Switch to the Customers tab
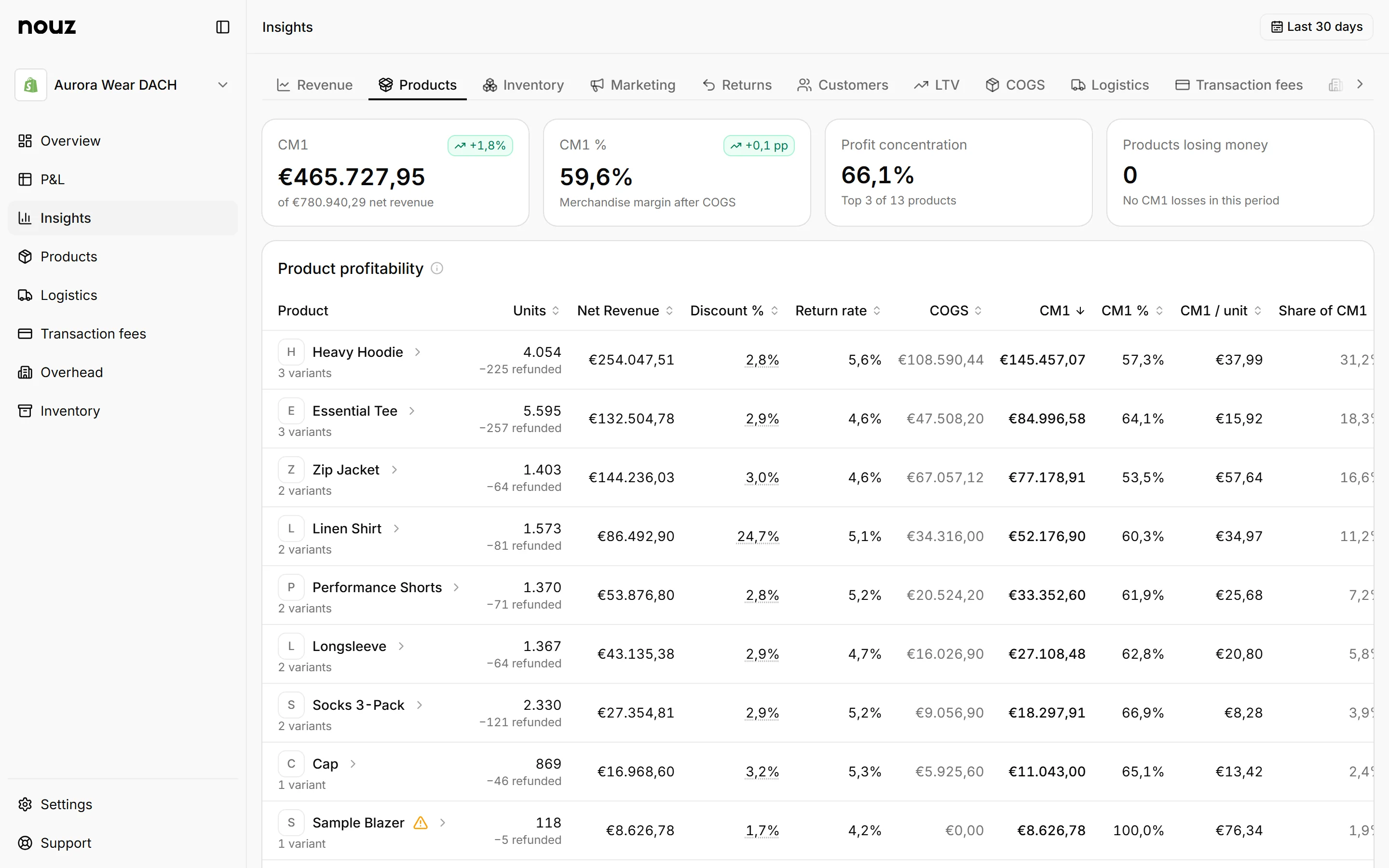 point(843,85)
